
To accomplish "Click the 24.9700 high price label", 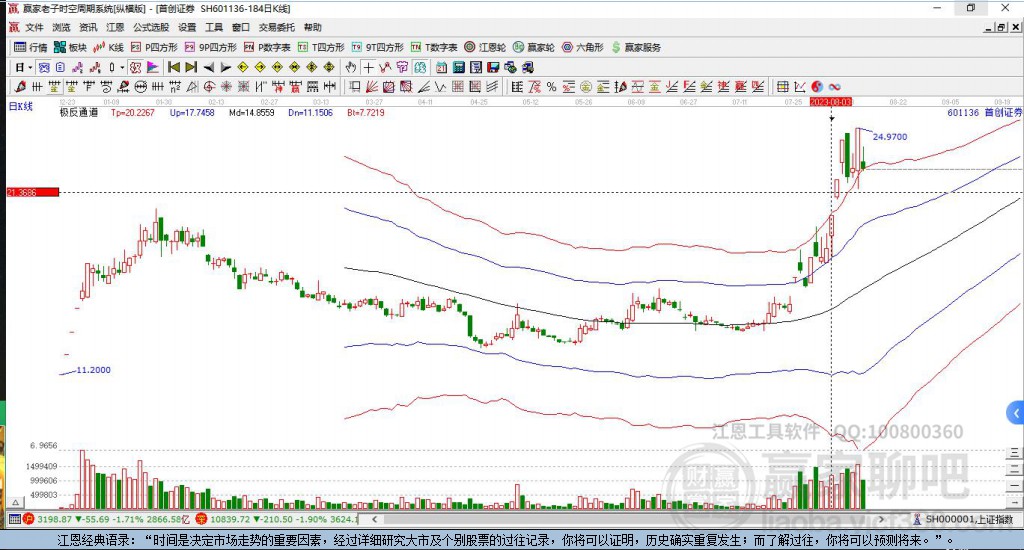I will tap(890, 137).
